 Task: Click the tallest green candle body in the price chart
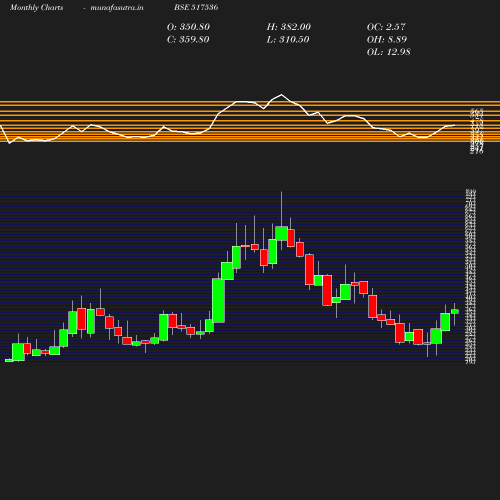click(219, 301)
